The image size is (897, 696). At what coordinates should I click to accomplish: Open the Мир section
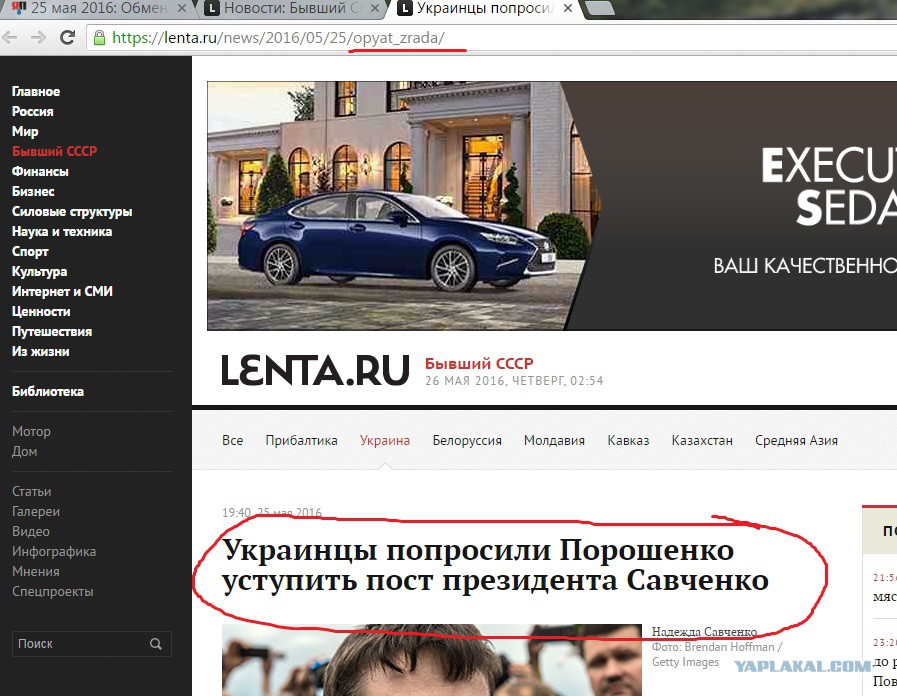pyautogui.click(x=25, y=132)
